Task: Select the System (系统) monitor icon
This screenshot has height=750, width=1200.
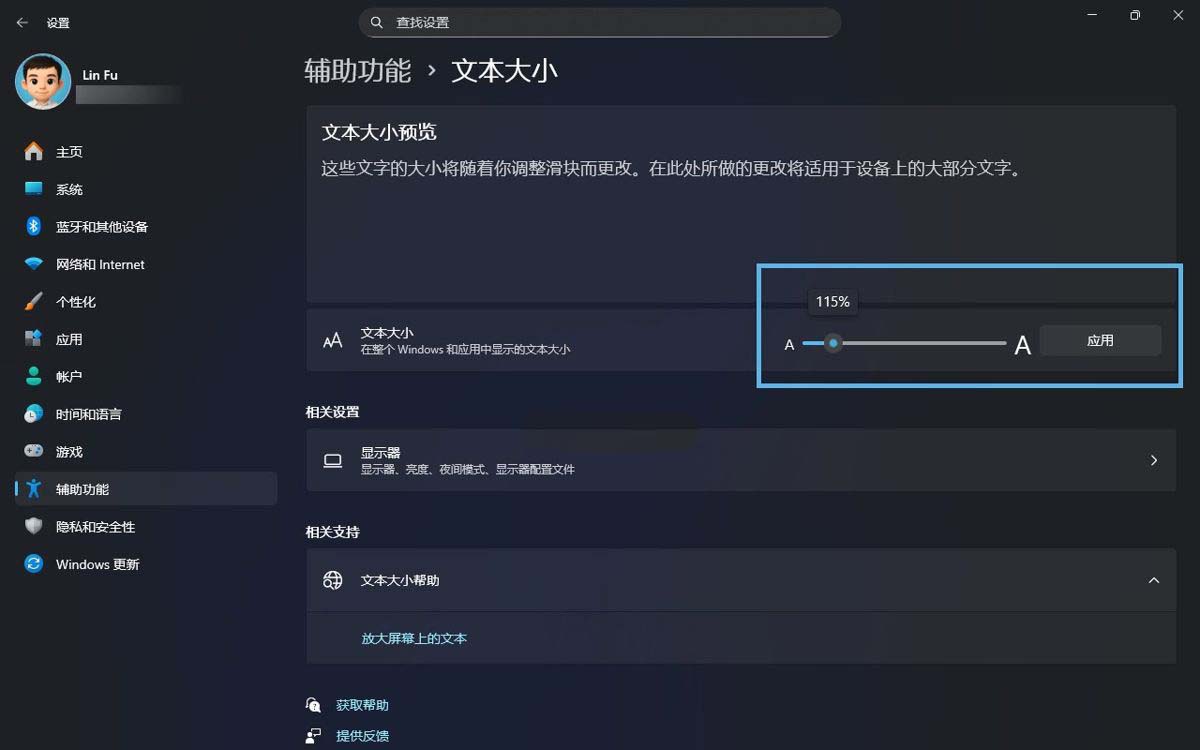Action: click(x=34, y=189)
